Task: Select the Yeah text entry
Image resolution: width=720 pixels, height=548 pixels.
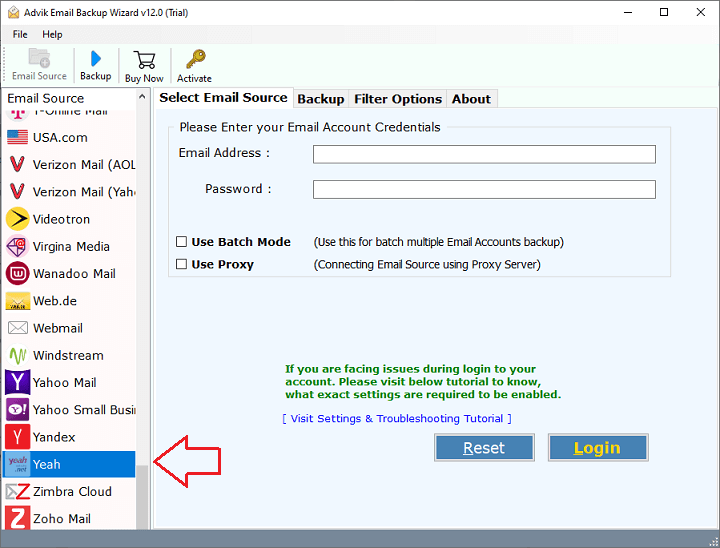Action: [46, 464]
